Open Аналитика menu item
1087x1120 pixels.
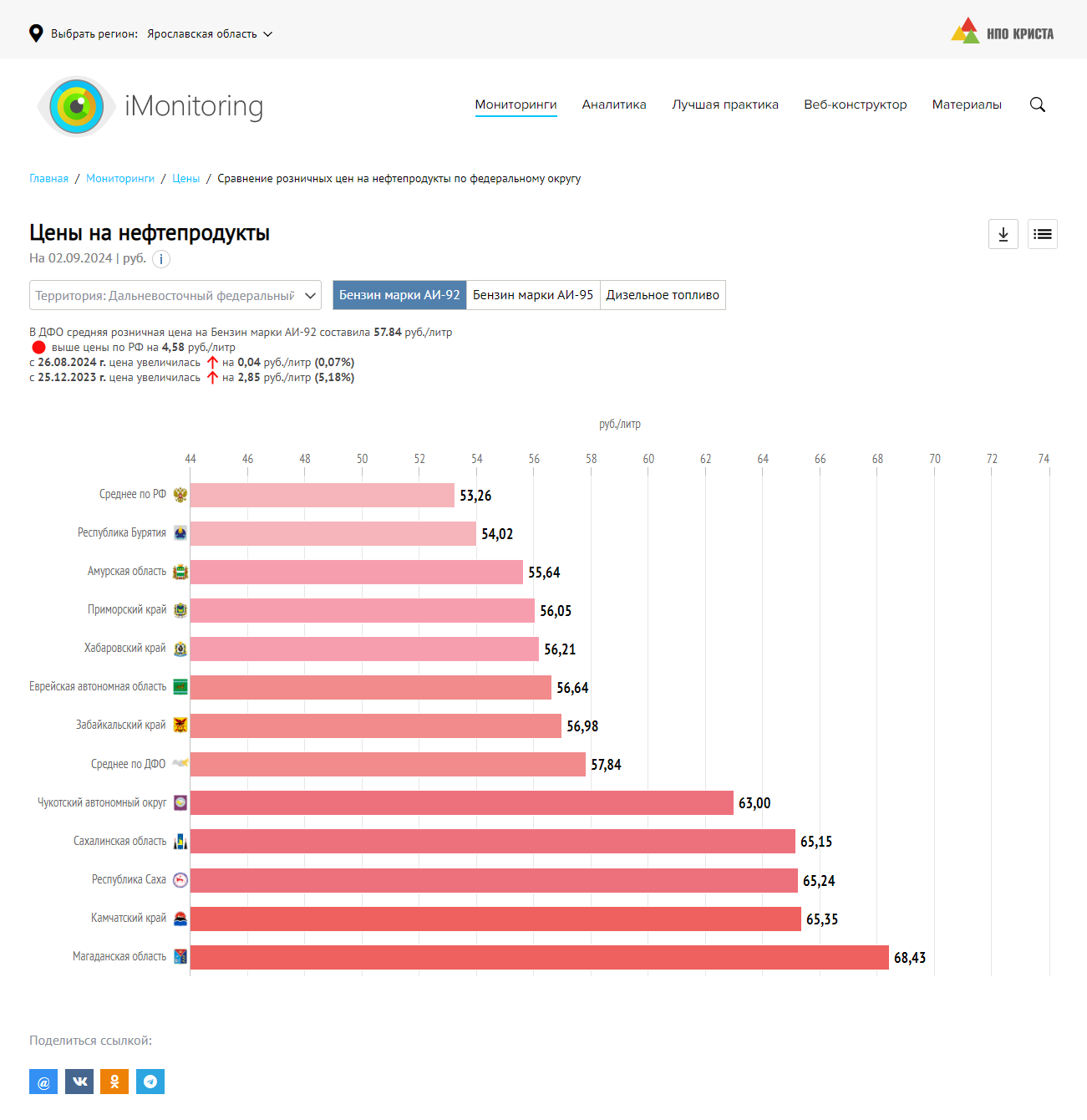(614, 104)
